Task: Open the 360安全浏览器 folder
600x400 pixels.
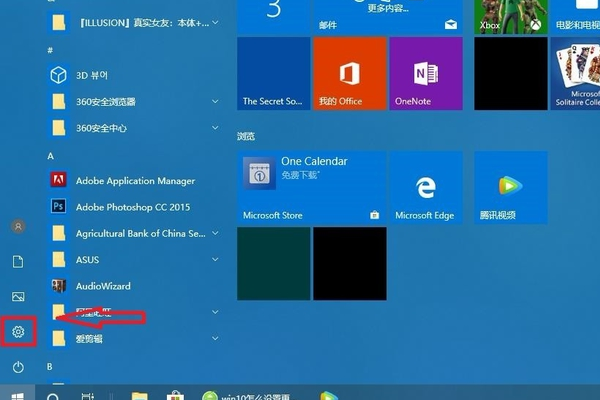Action: coord(134,101)
